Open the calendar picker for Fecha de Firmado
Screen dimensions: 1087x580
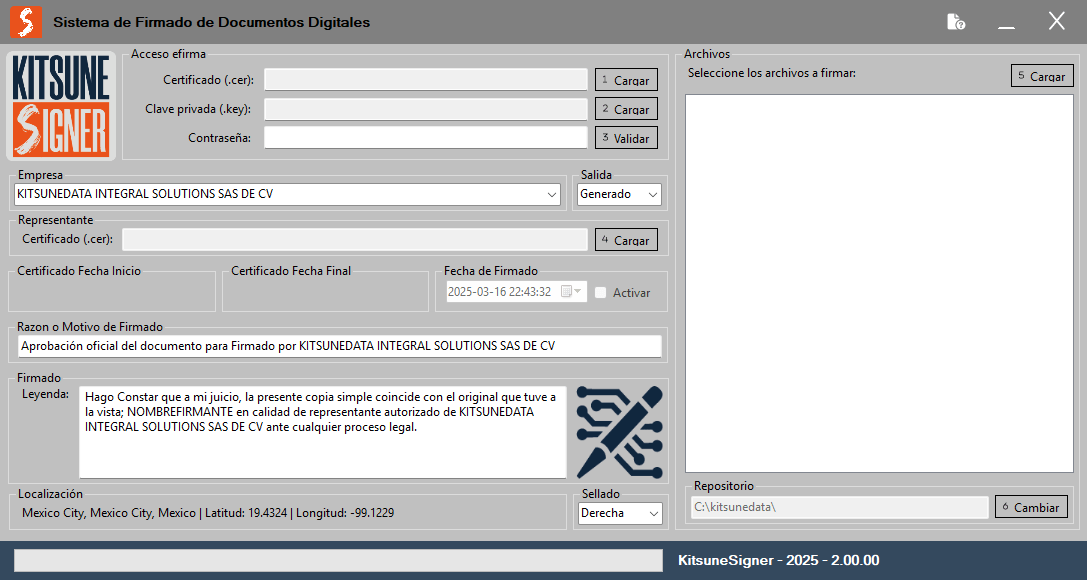571,292
